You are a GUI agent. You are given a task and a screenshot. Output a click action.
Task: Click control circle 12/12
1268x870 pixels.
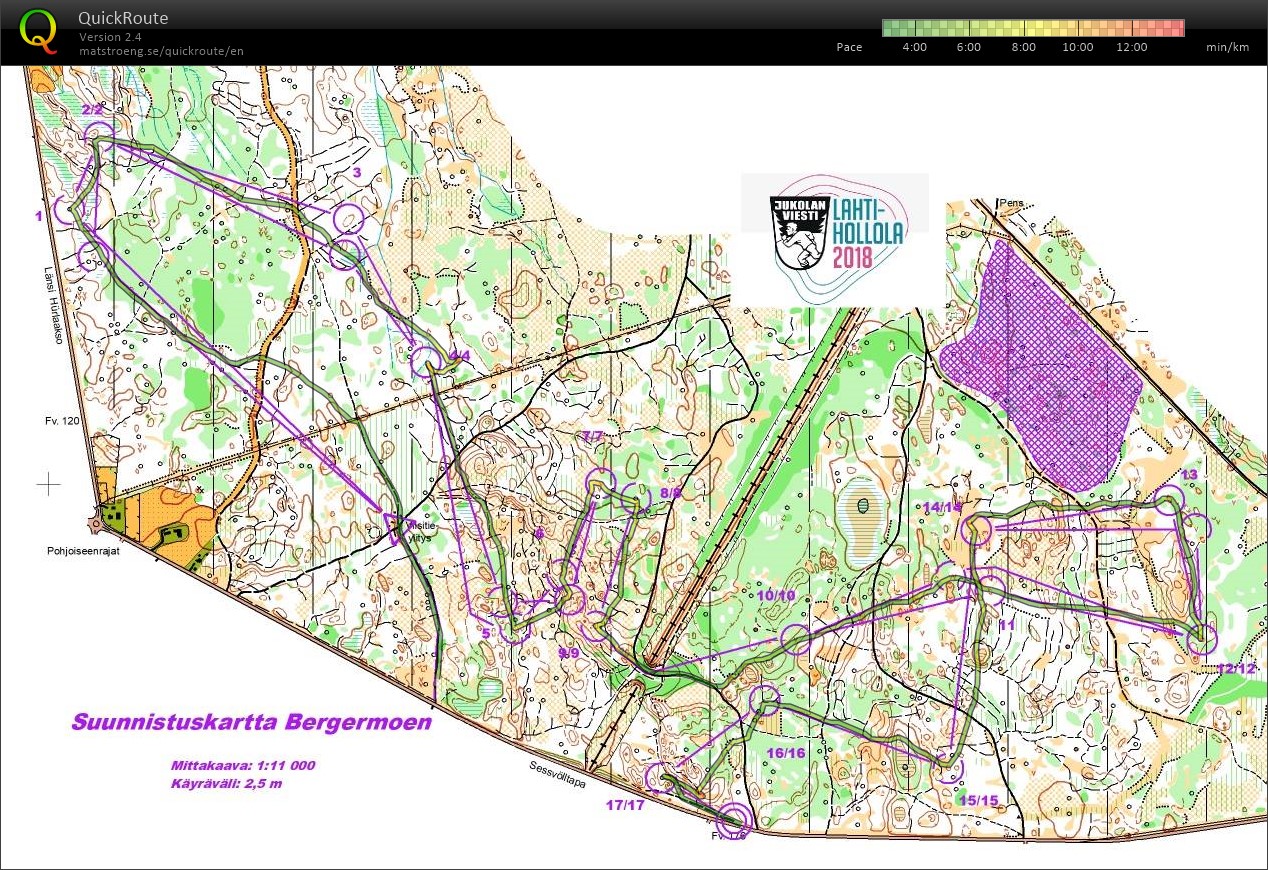point(1201,639)
